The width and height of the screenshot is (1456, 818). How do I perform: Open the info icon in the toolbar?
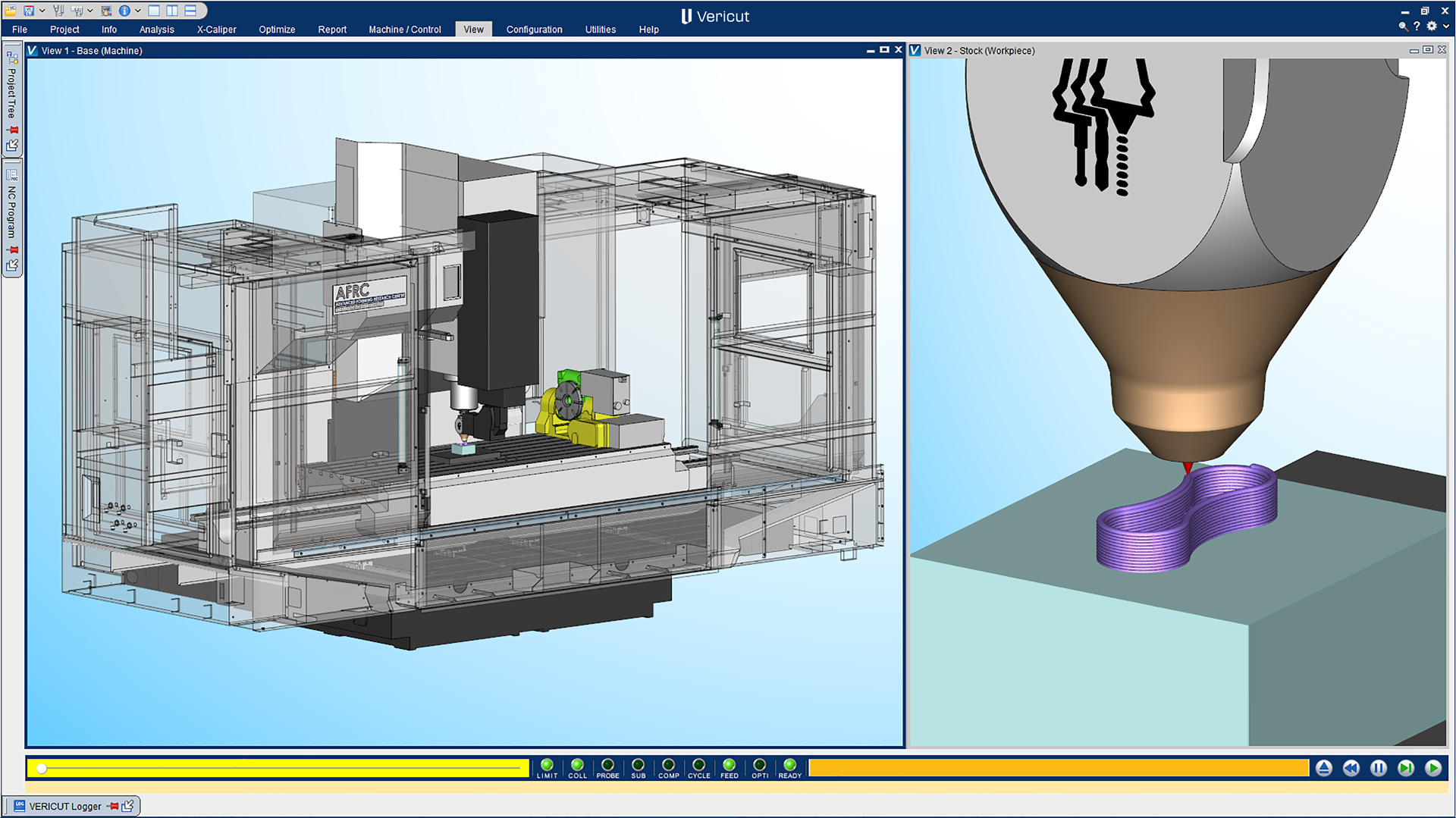[x=124, y=11]
